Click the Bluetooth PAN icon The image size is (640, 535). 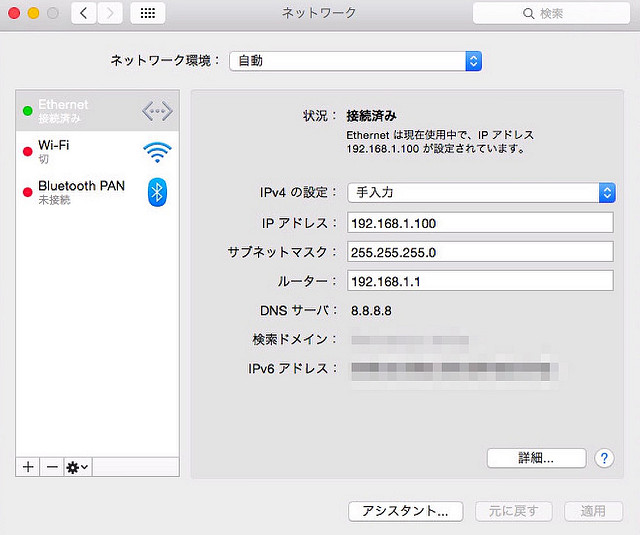click(x=157, y=192)
